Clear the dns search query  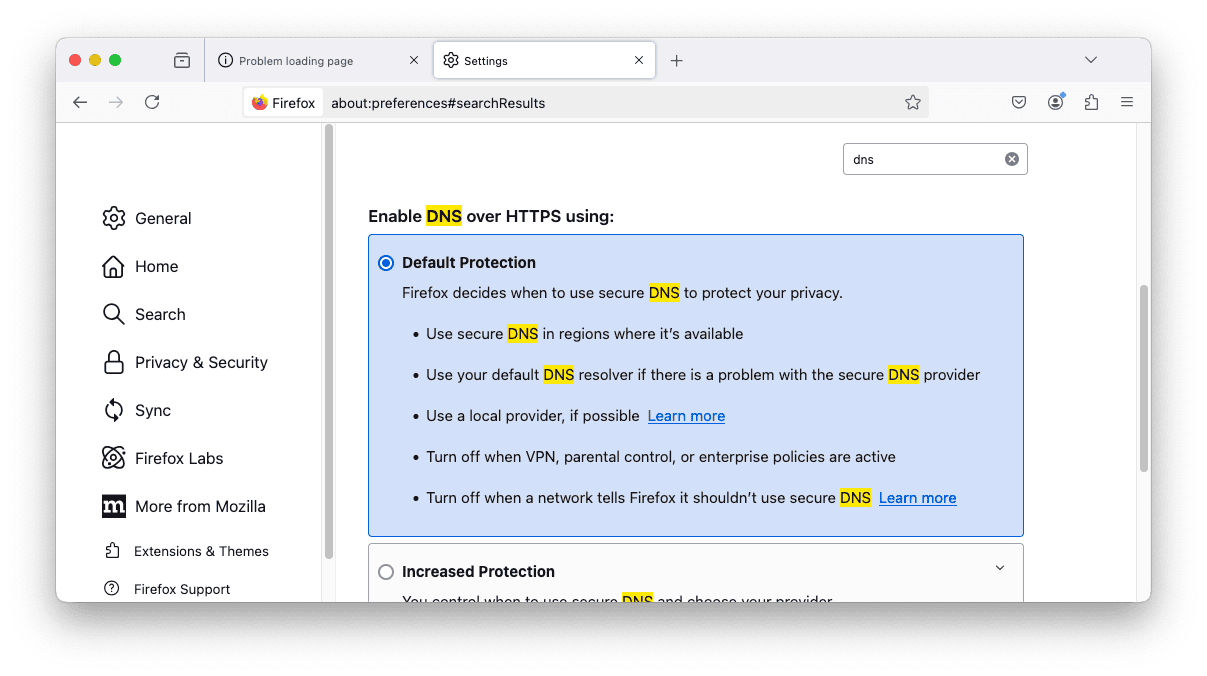point(1011,158)
